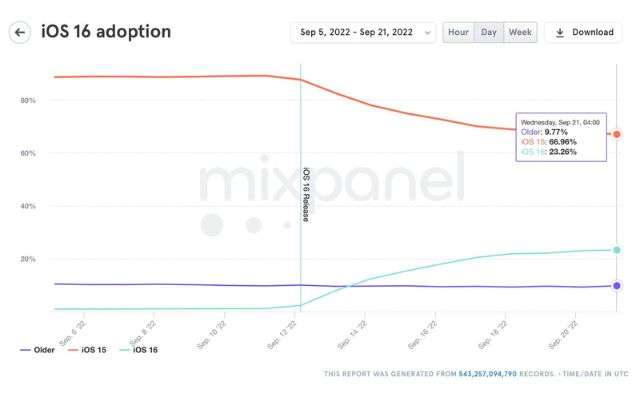Click the back arrow icon
This screenshot has width=640, height=400.
click(x=19, y=32)
